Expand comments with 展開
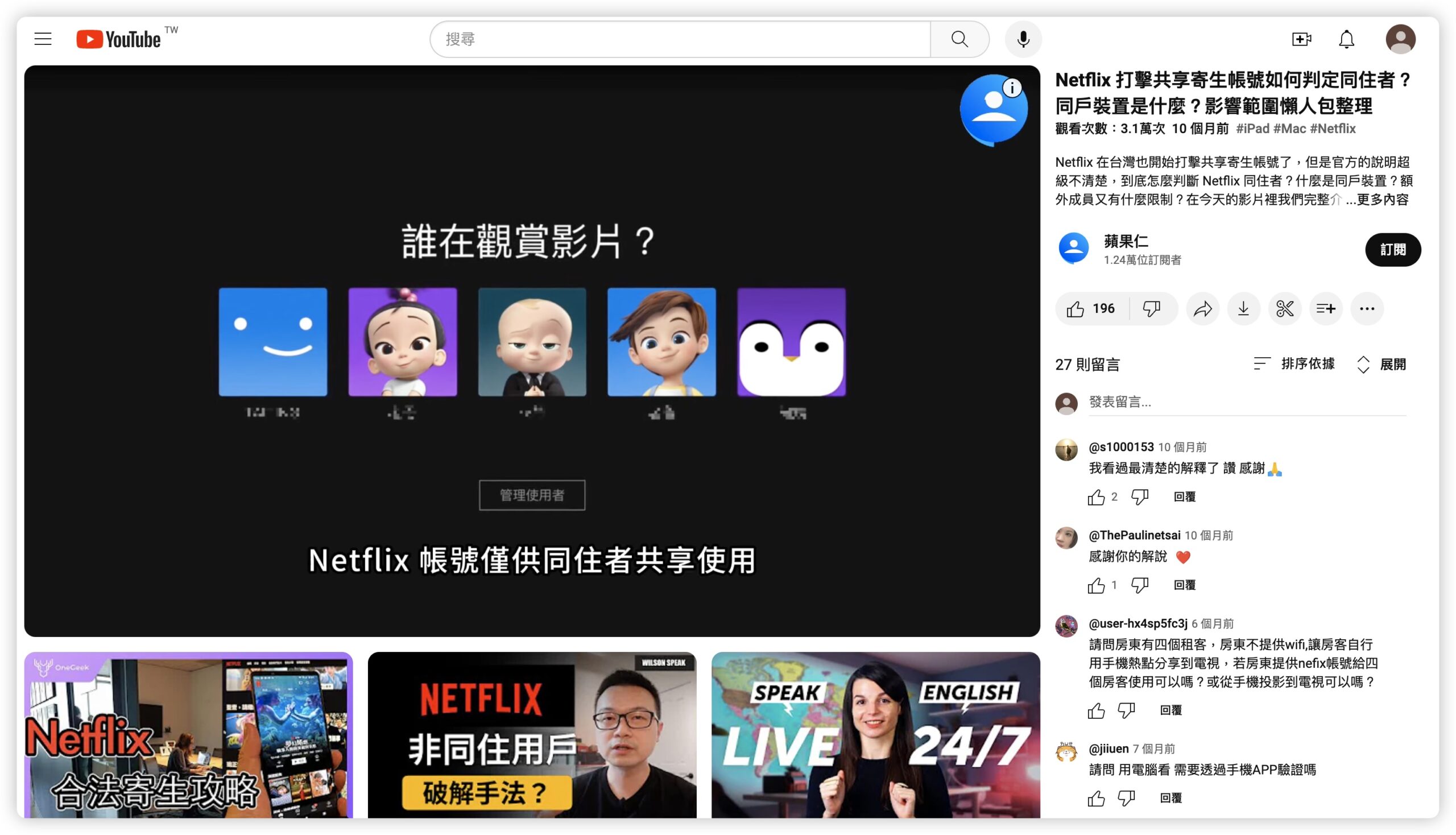The height and width of the screenshot is (835, 1456). click(1381, 364)
